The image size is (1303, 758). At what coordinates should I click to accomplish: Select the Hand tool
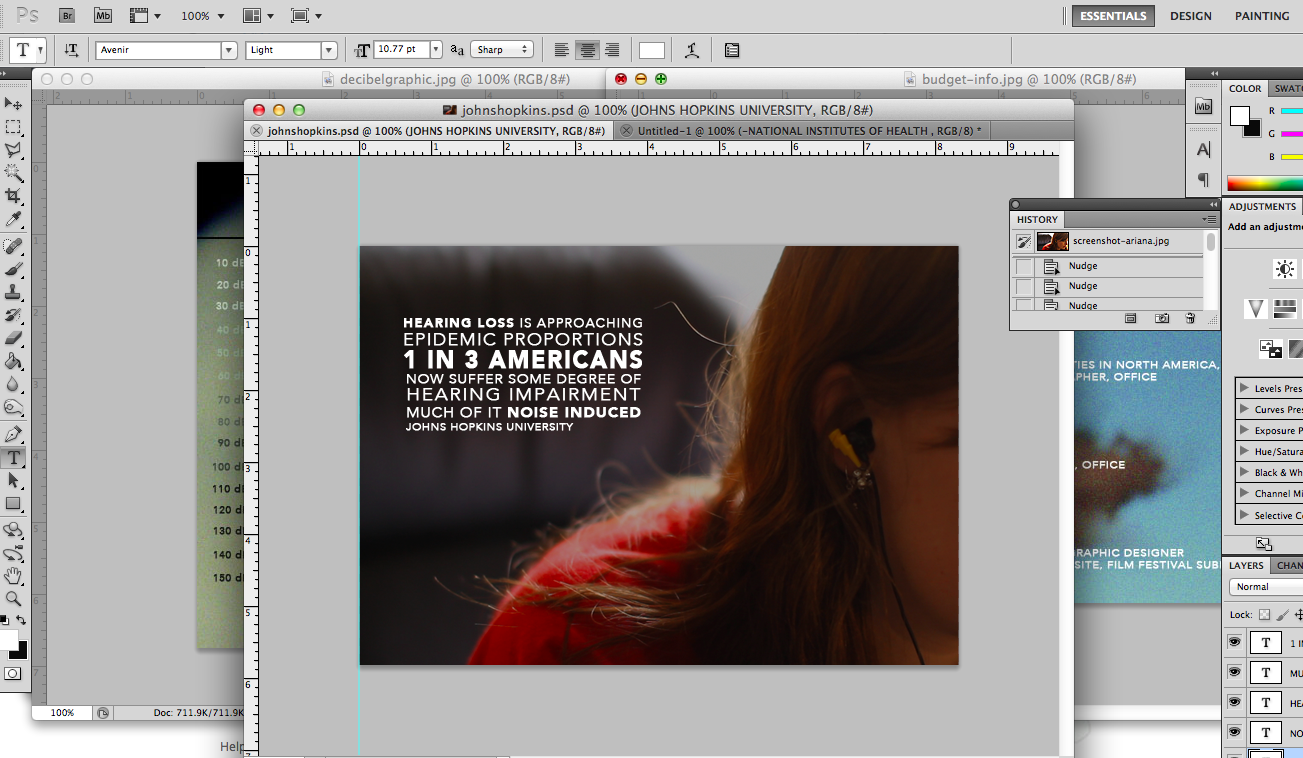pos(14,575)
